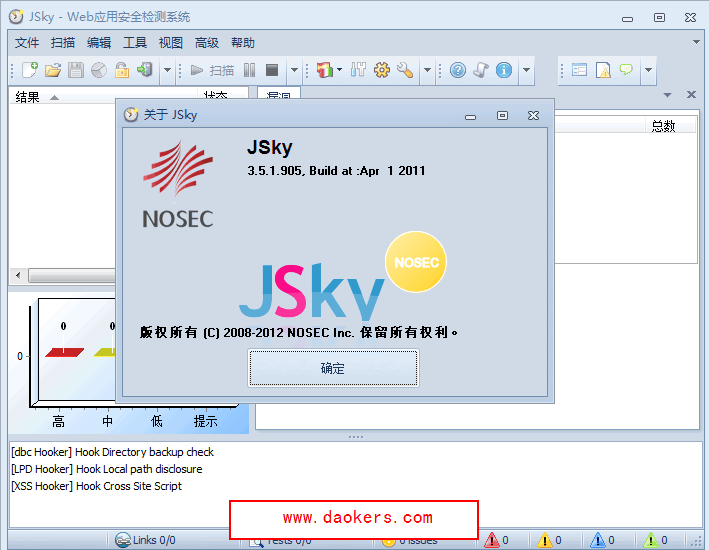Click left arrow of results horizontal scrollbar

click(18, 275)
